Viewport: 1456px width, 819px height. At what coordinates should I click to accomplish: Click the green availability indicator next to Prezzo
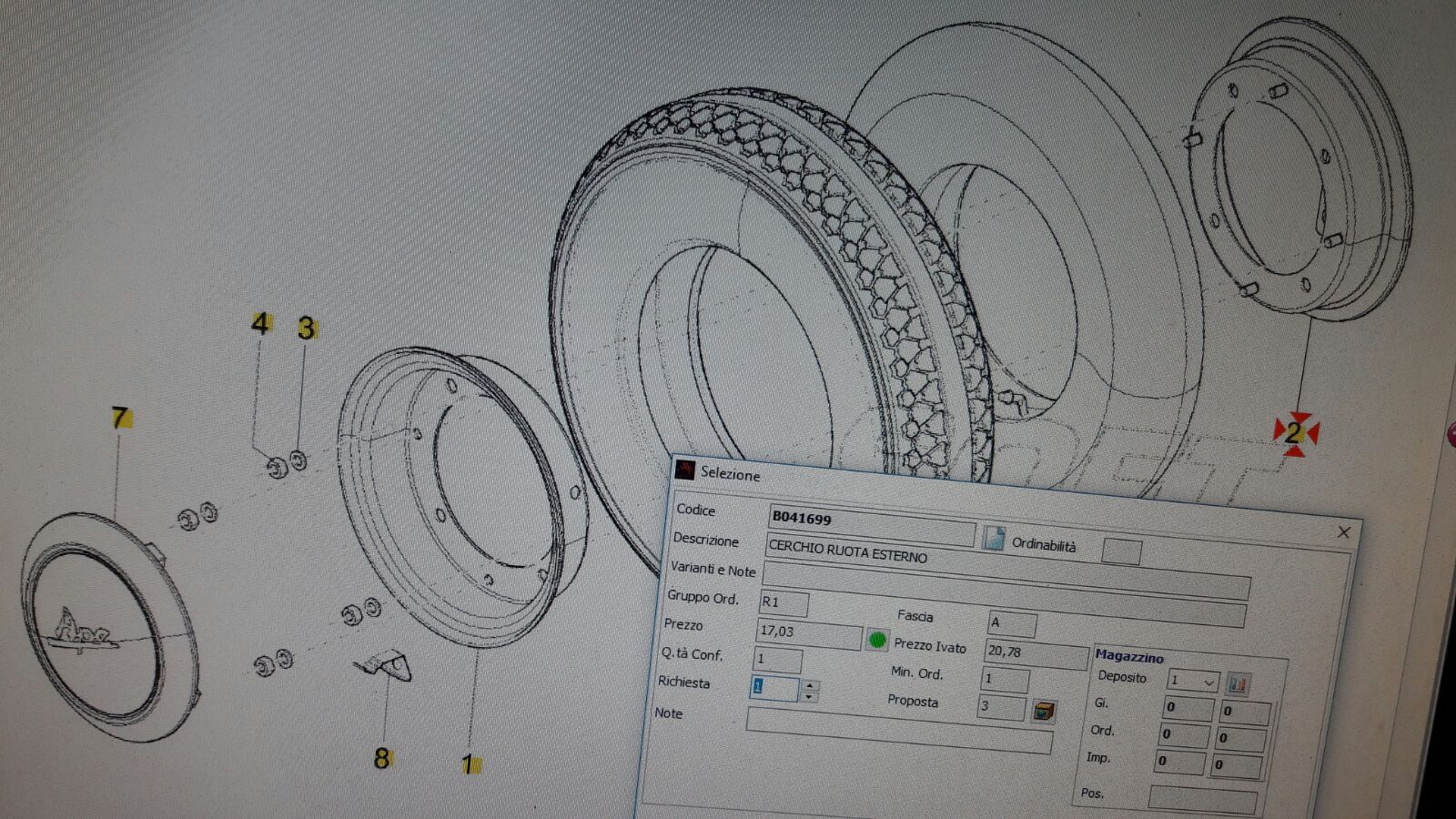click(x=877, y=641)
